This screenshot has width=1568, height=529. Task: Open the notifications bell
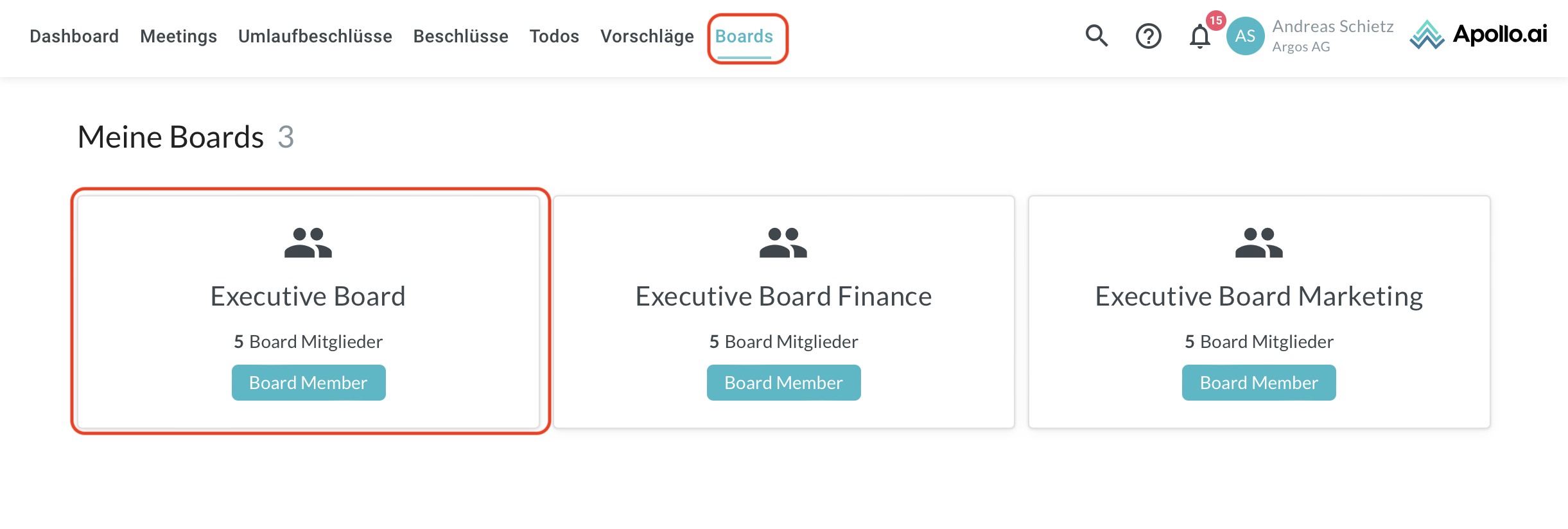(1199, 37)
